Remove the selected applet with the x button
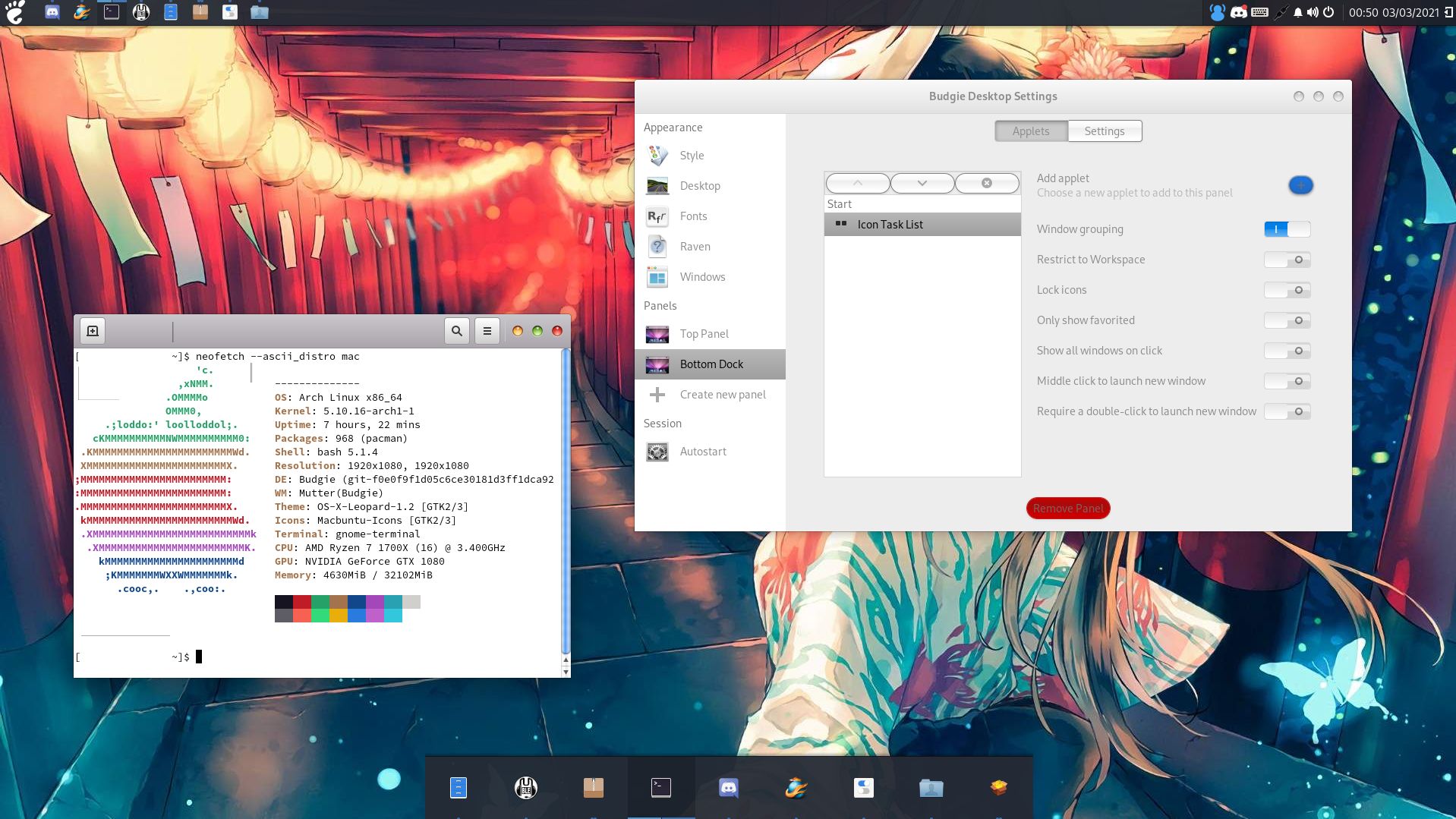The width and height of the screenshot is (1456, 819). pyautogui.click(x=987, y=183)
